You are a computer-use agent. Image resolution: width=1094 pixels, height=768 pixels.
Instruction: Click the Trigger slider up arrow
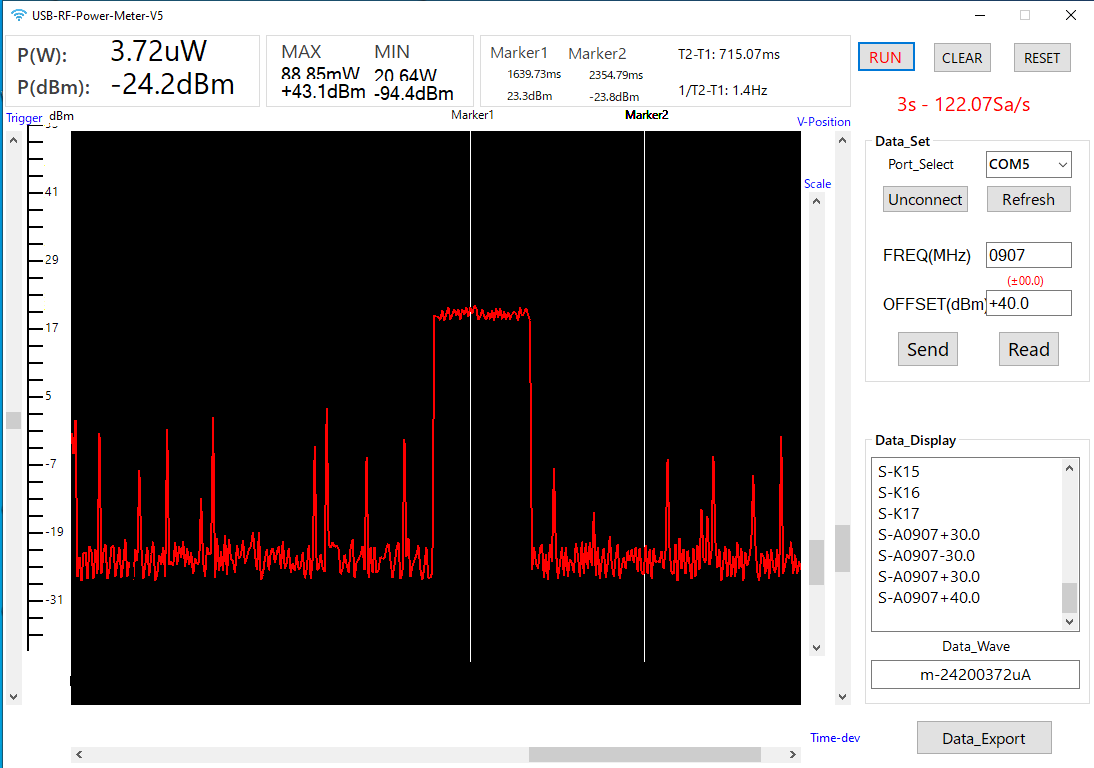pos(13,140)
